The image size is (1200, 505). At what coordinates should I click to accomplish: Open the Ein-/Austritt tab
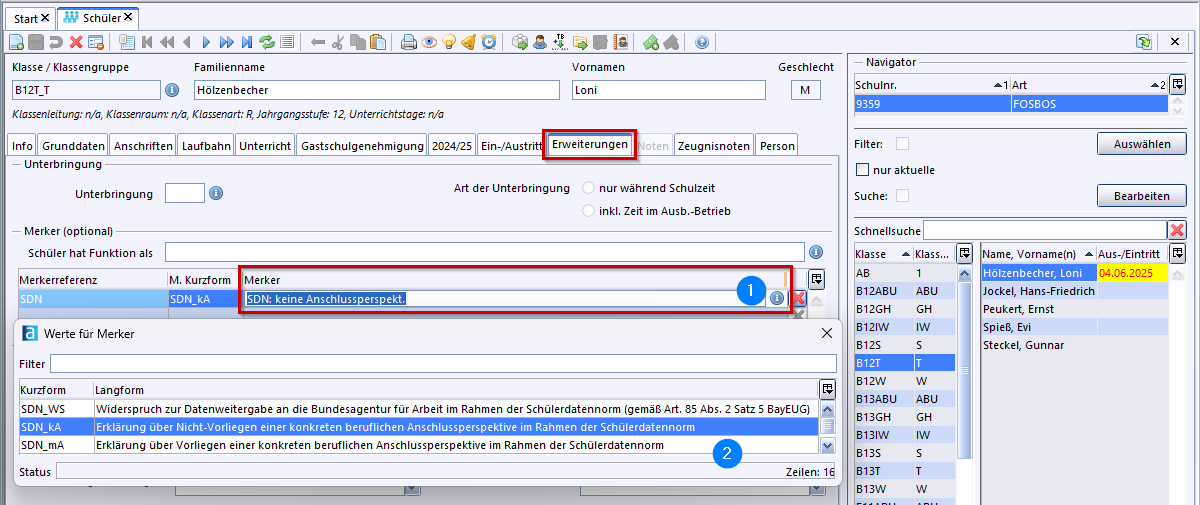pos(511,146)
